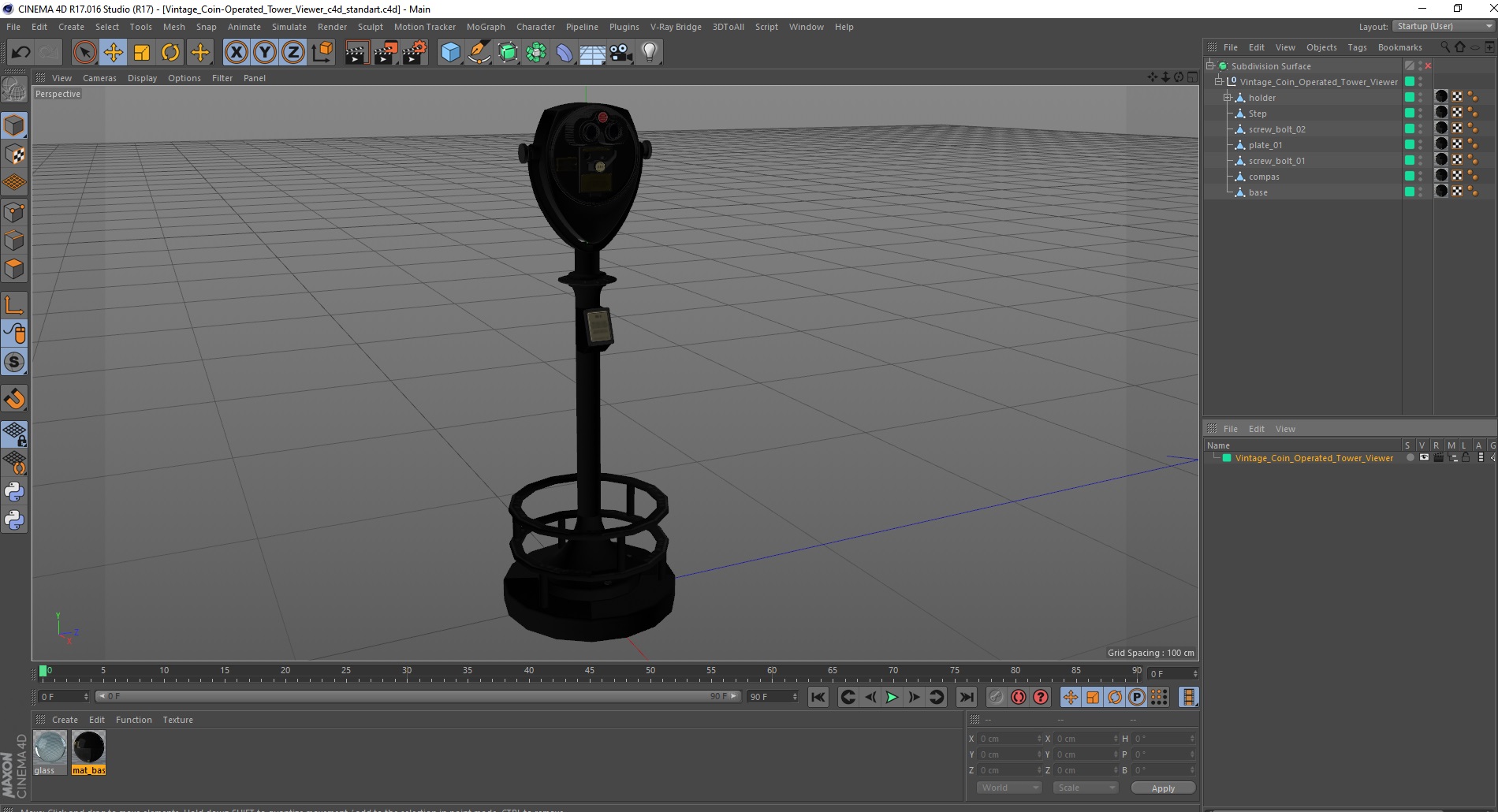
Task: Click the base object's layer swatch
Action: click(1410, 192)
